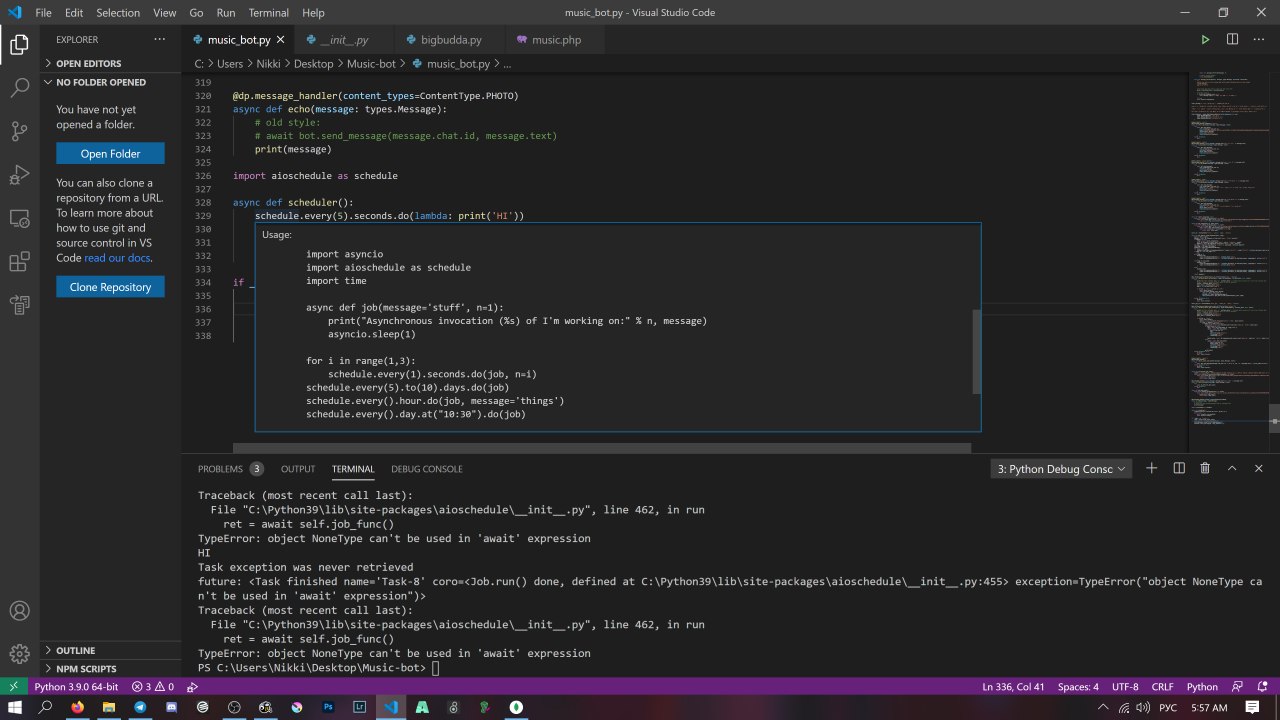The height and width of the screenshot is (720, 1280).
Task: Open the Run and Debug view
Action: [19, 175]
